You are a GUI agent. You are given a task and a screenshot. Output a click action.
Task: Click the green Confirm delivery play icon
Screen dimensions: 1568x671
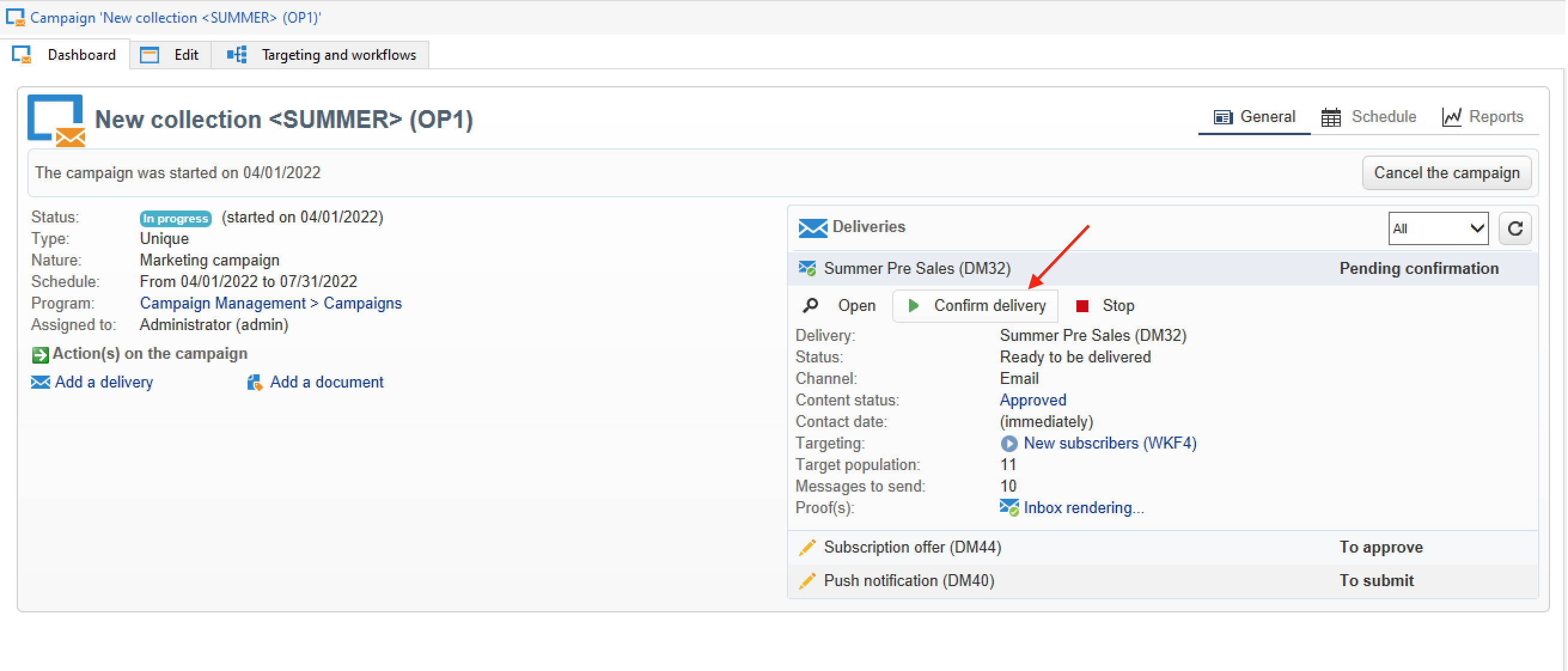tap(913, 306)
